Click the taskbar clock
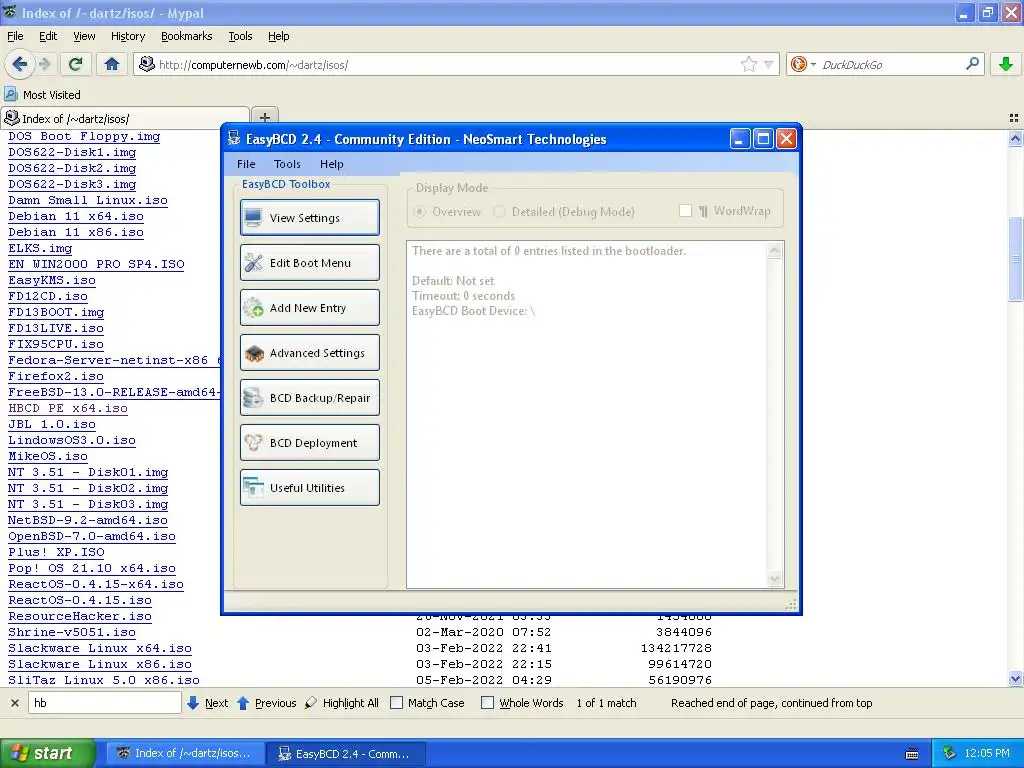This screenshot has height=768, width=1024. [x=987, y=754]
